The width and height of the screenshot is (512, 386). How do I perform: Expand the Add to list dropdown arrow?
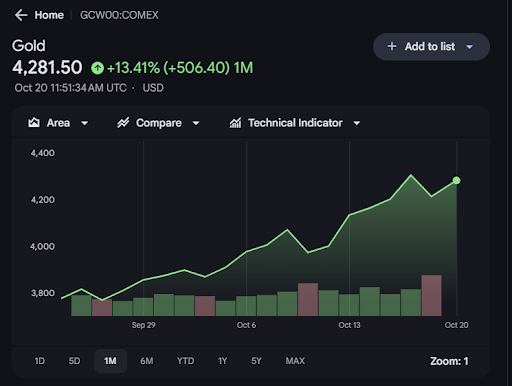(469, 47)
